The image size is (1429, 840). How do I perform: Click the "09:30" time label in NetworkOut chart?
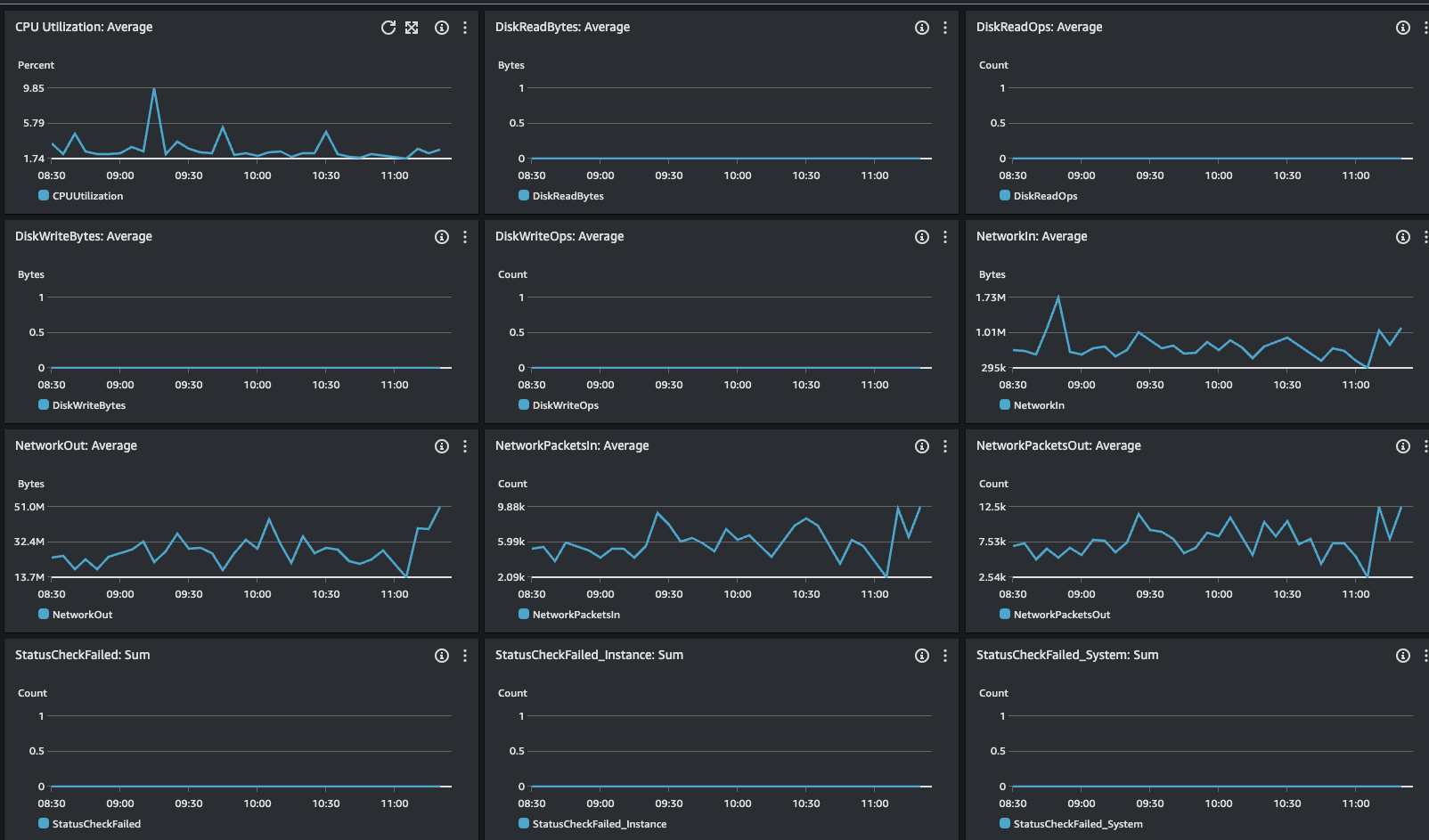pos(189,594)
